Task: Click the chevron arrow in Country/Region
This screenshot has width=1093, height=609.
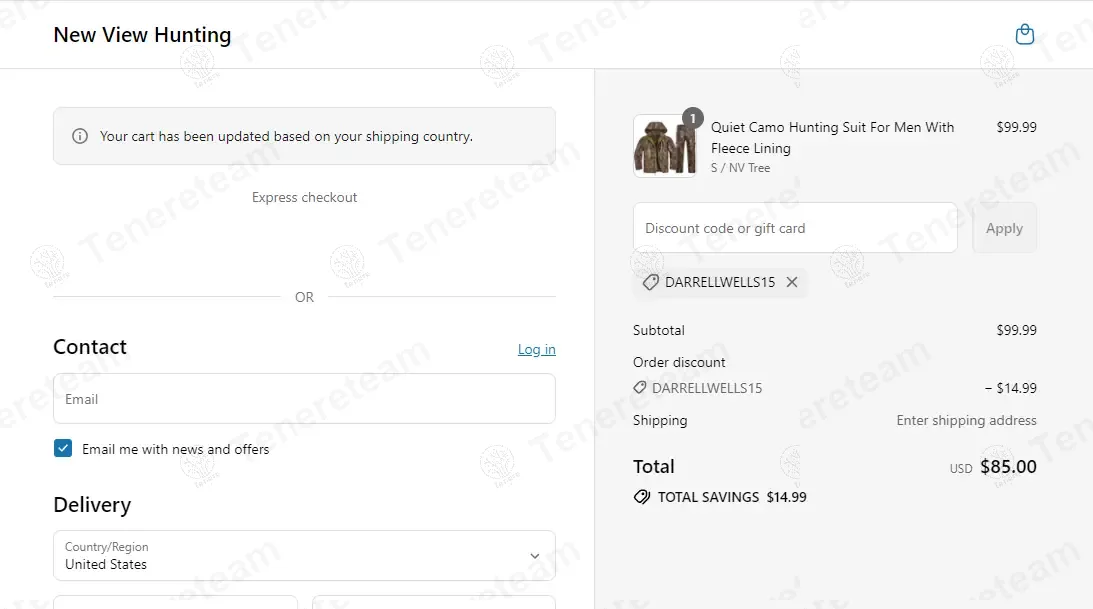Action: click(535, 556)
